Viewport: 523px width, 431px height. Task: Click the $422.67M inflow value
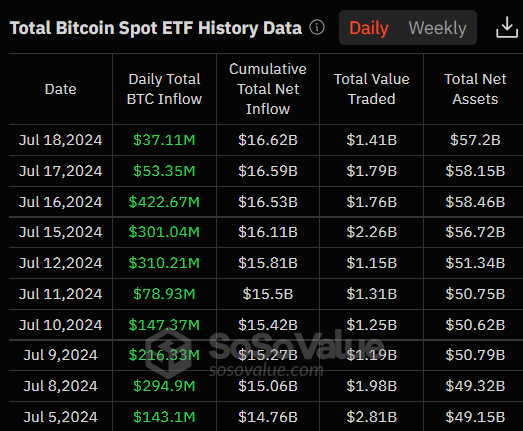click(x=164, y=202)
